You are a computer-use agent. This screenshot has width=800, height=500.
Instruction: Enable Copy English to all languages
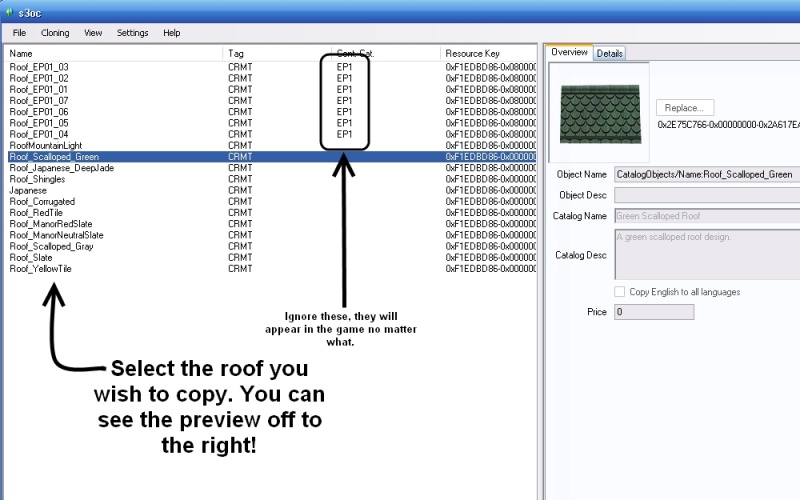620,292
